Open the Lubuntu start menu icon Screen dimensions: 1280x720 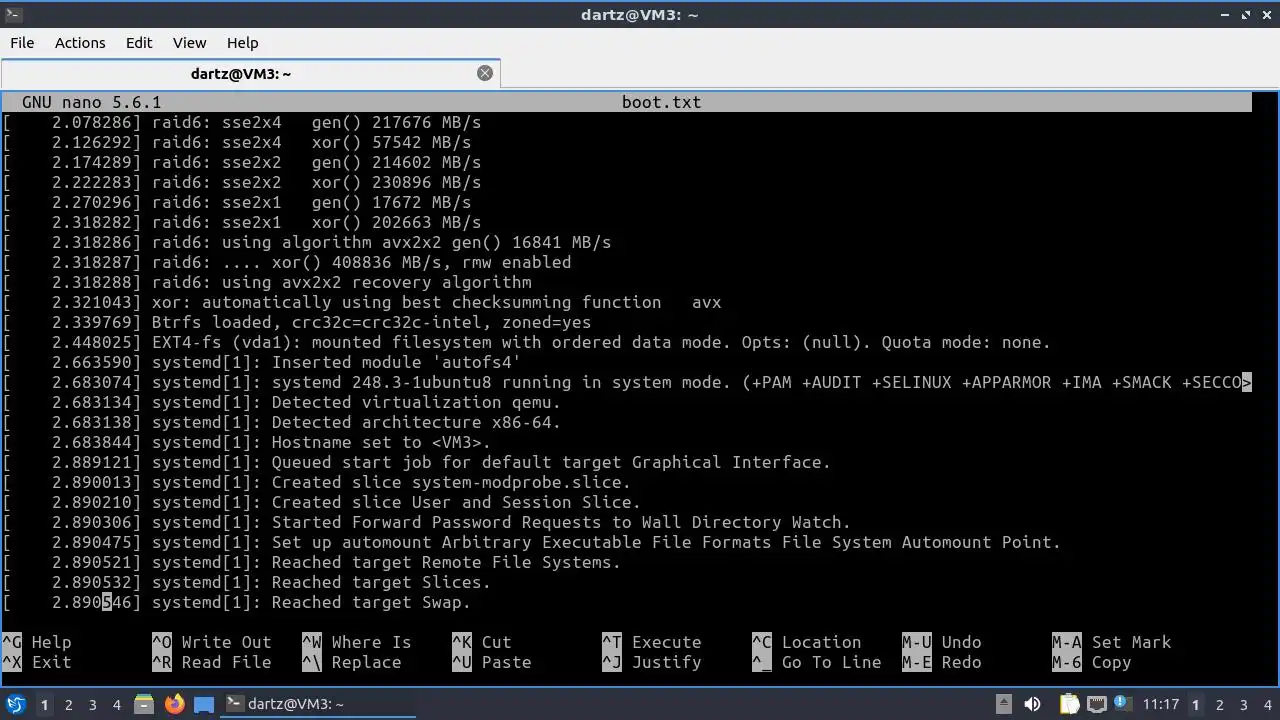(15, 704)
